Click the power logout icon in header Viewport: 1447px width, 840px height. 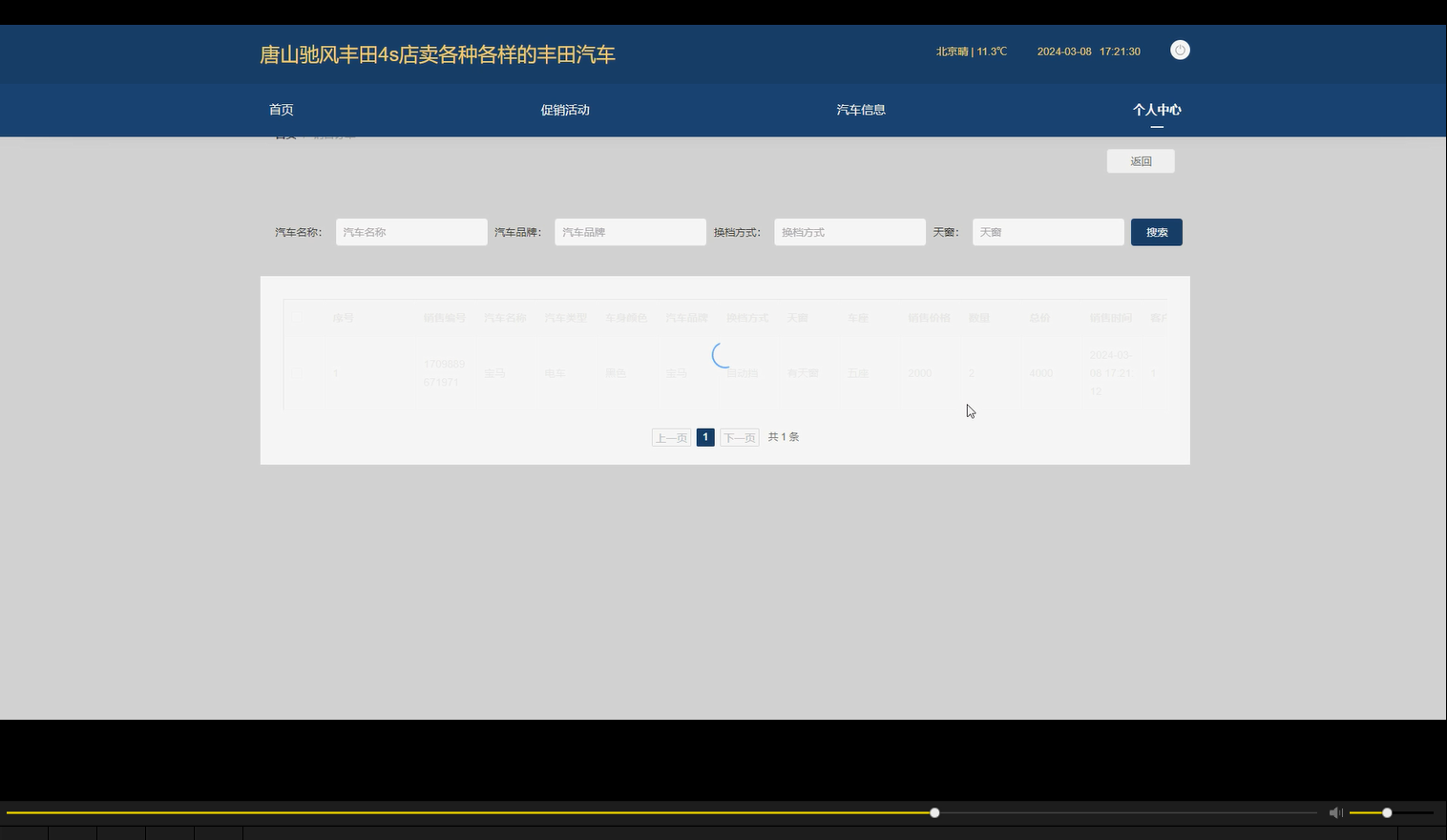point(1180,51)
